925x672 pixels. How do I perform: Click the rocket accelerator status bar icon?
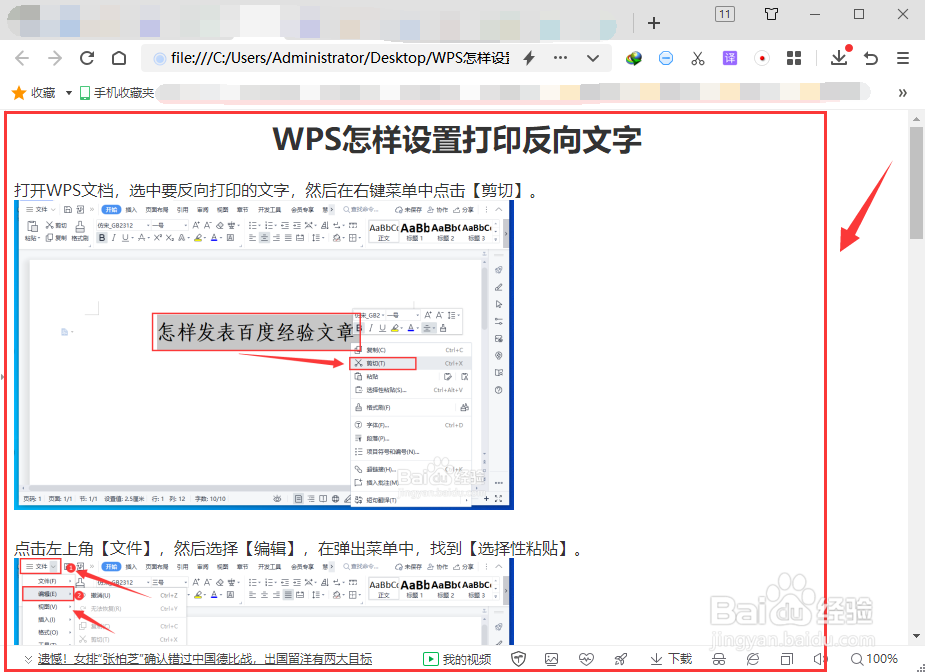[621, 659]
